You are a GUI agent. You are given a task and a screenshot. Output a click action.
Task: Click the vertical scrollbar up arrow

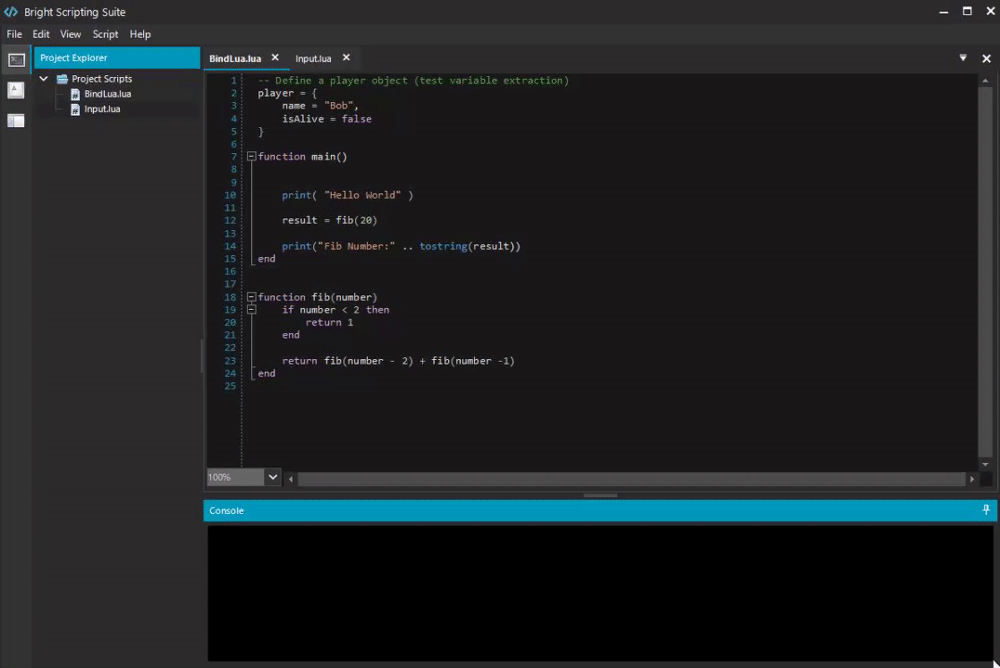[985, 80]
